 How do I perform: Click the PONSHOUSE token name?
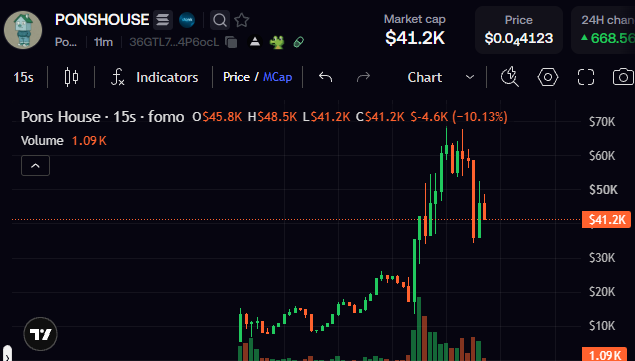[102, 20]
